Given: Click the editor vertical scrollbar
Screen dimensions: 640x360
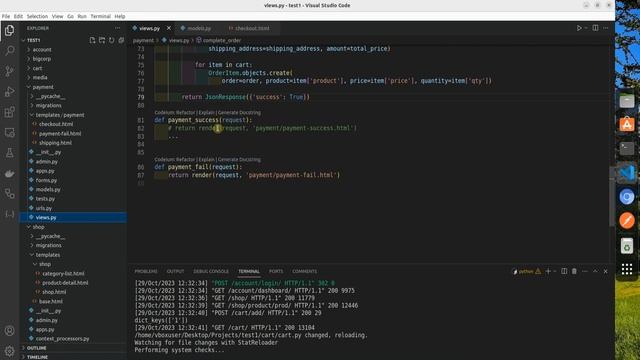Looking at the screenshot, I should pos(611,196).
